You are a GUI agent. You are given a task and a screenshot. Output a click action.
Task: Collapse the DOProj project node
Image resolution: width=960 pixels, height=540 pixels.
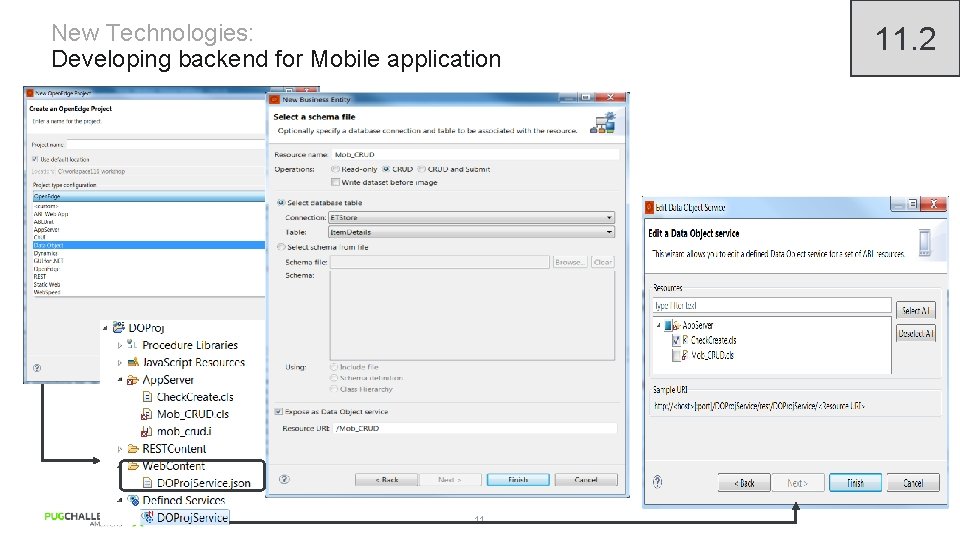coord(105,328)
